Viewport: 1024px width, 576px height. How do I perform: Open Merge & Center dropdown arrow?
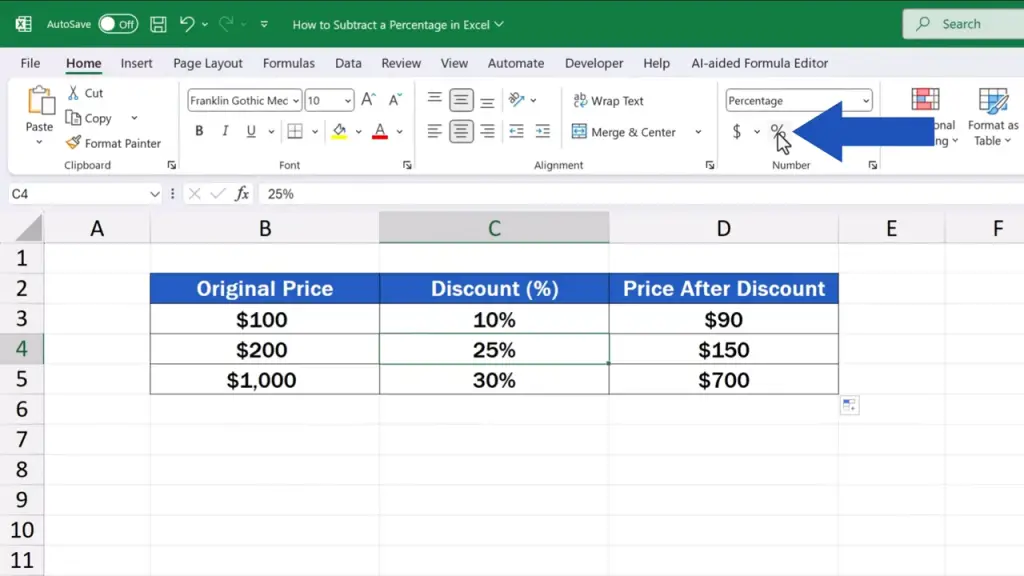pyautogui.click(x=698, y=132)
